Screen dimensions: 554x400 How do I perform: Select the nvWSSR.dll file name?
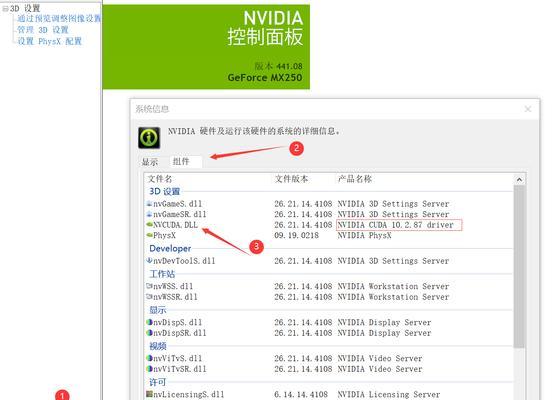coord(175,297)
